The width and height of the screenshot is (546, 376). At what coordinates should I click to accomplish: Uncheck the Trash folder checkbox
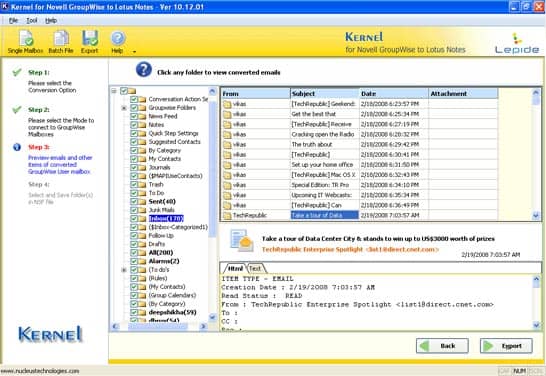tap(134, 185)
